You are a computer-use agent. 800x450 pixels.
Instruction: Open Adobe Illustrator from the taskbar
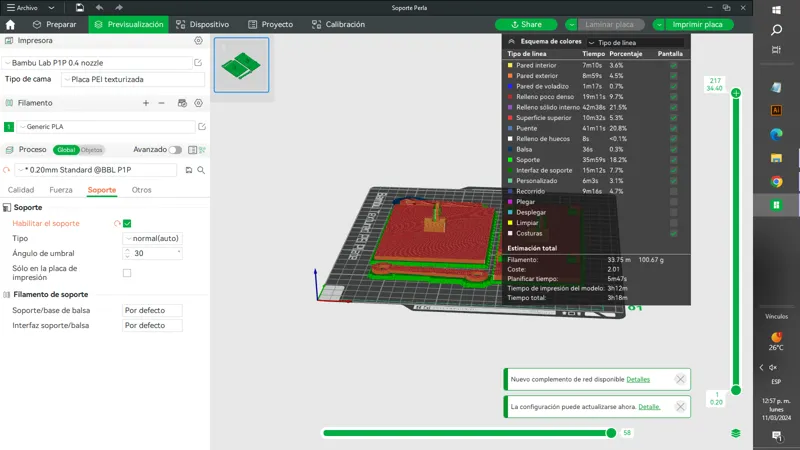pos(777,110)
